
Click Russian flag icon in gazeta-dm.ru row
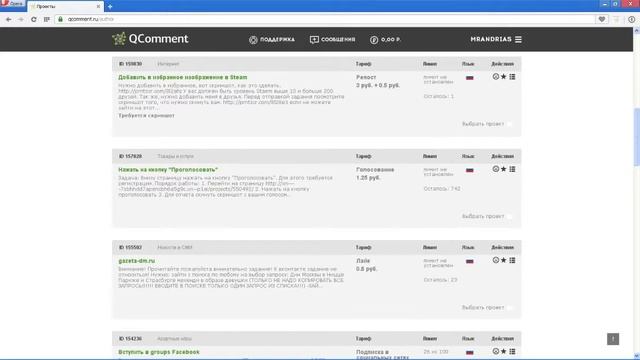pyautogui.click(x=470, y=261)
